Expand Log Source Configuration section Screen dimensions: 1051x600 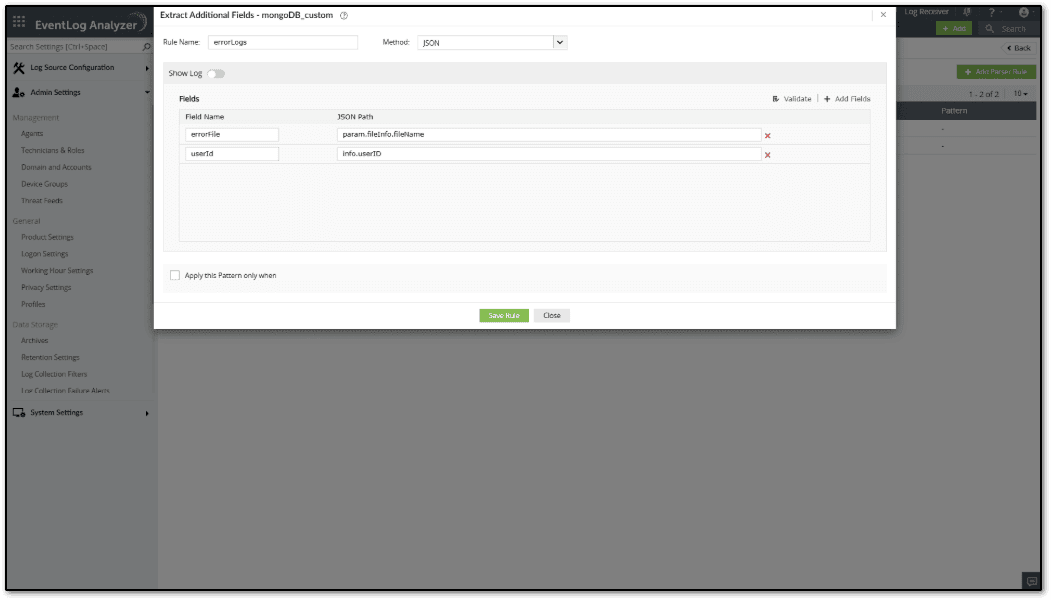pyautogui.click(x=147, y=68)
